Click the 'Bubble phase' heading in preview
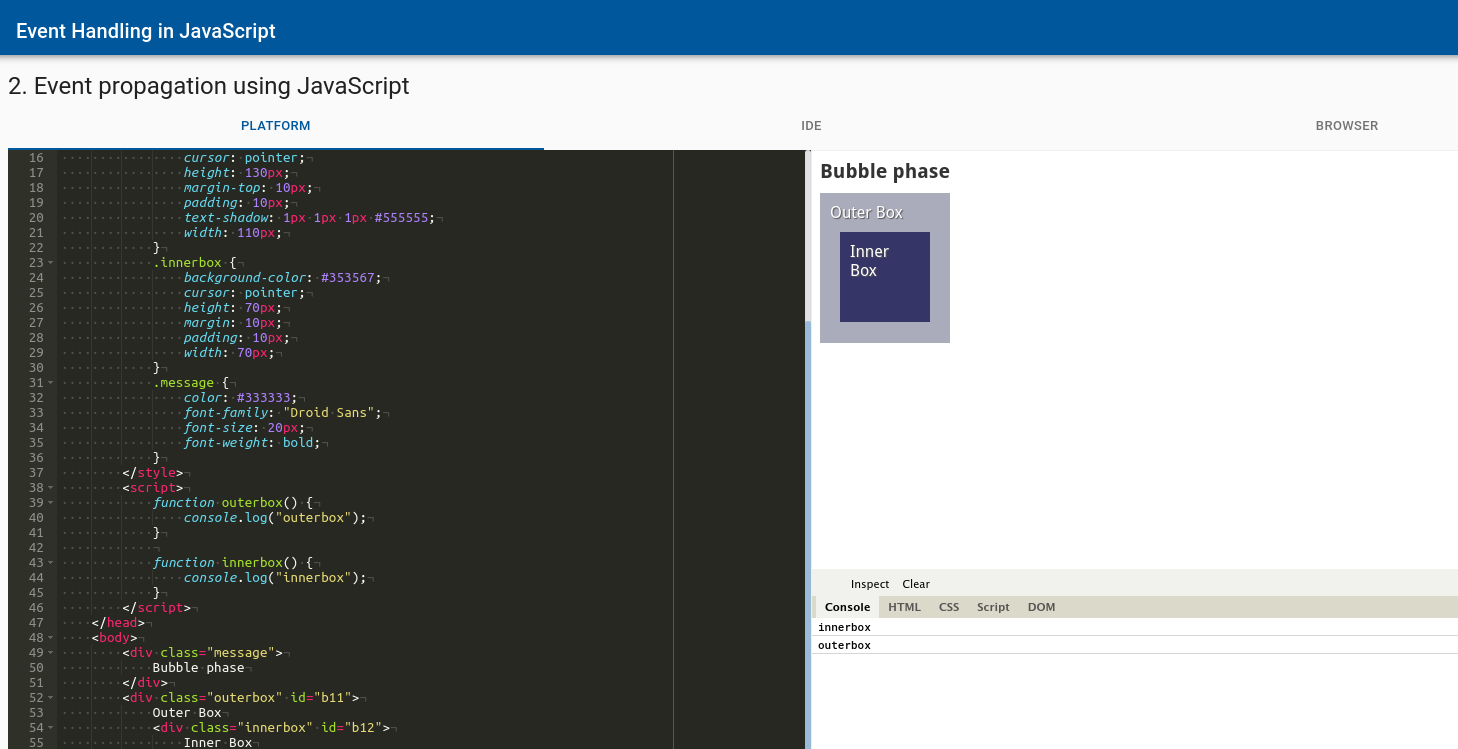 coord(885,171)
